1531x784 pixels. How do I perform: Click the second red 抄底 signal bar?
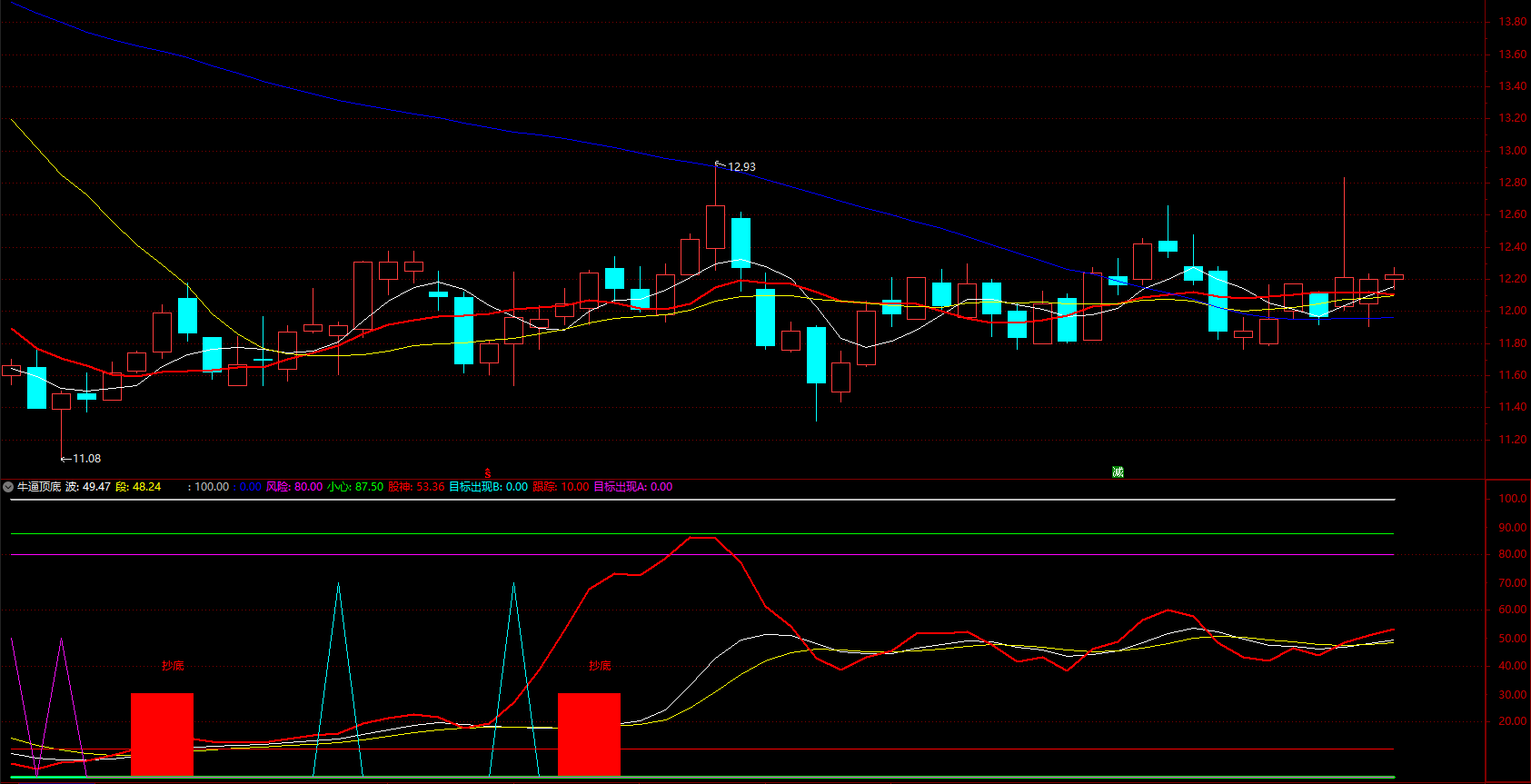click(589, 734)
